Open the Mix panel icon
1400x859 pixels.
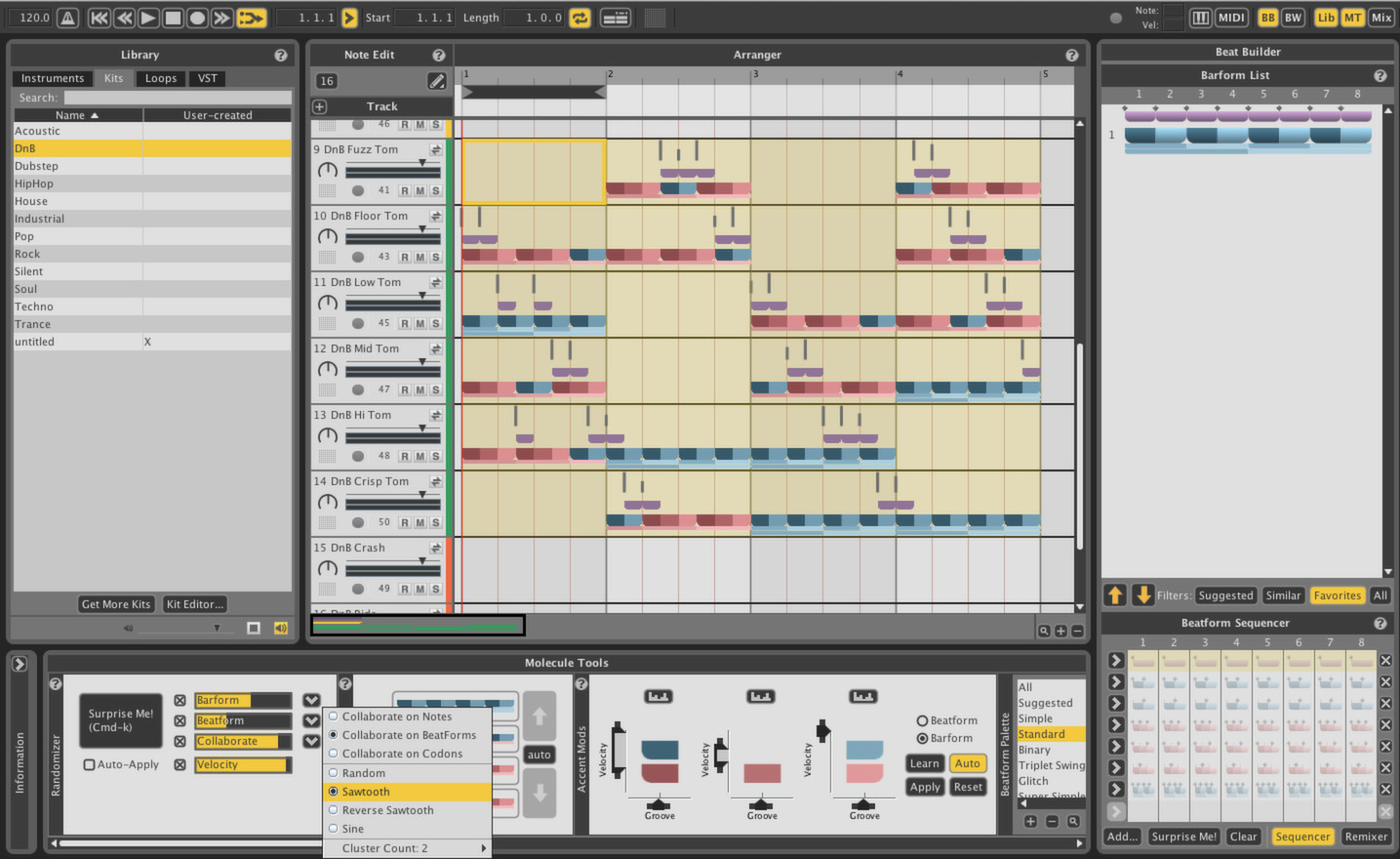[x=1383, y=17]
